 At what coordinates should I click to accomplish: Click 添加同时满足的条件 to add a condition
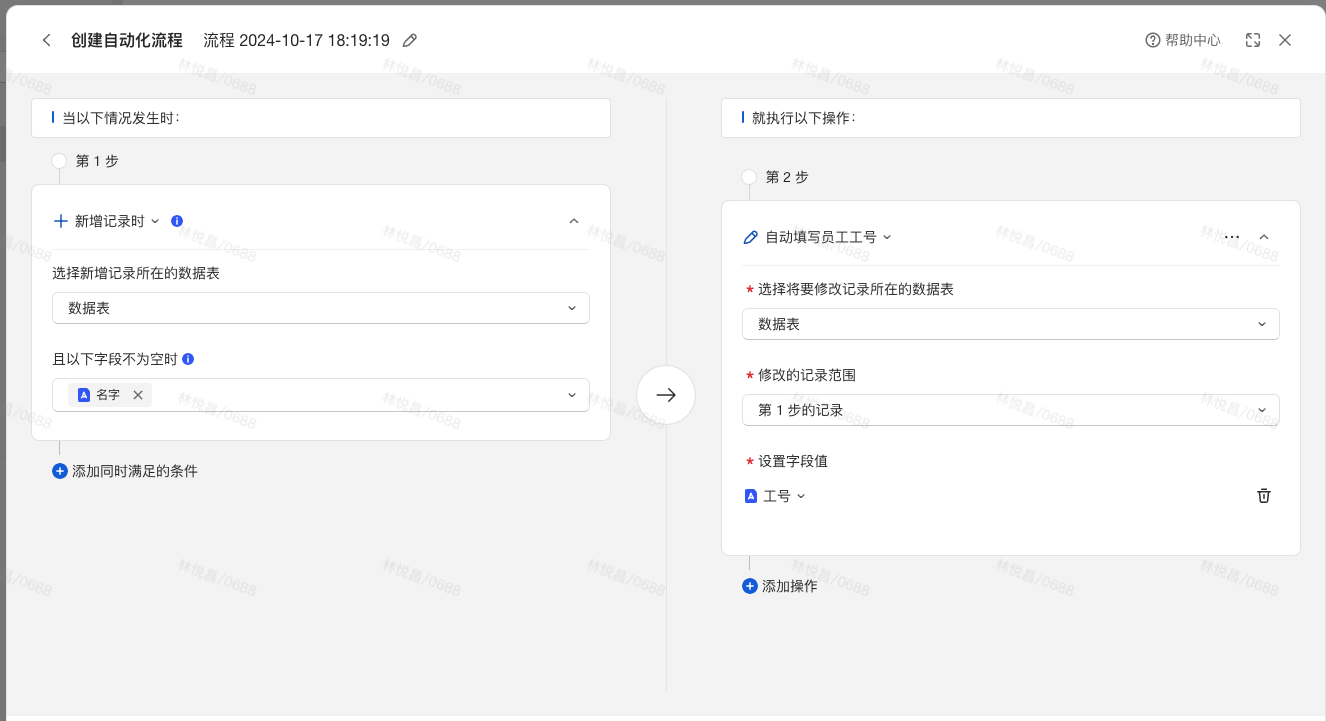click(x=125, y=471)
